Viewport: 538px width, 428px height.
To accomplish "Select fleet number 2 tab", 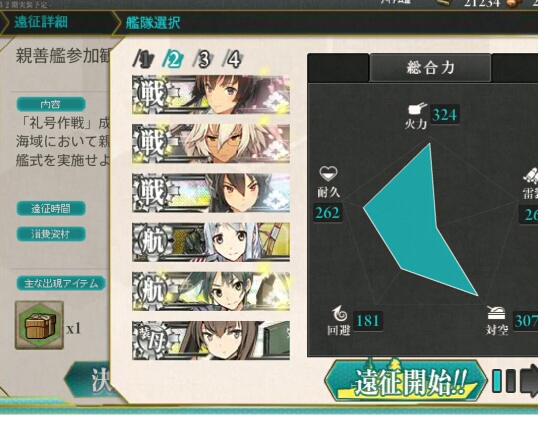I will 173,59.
